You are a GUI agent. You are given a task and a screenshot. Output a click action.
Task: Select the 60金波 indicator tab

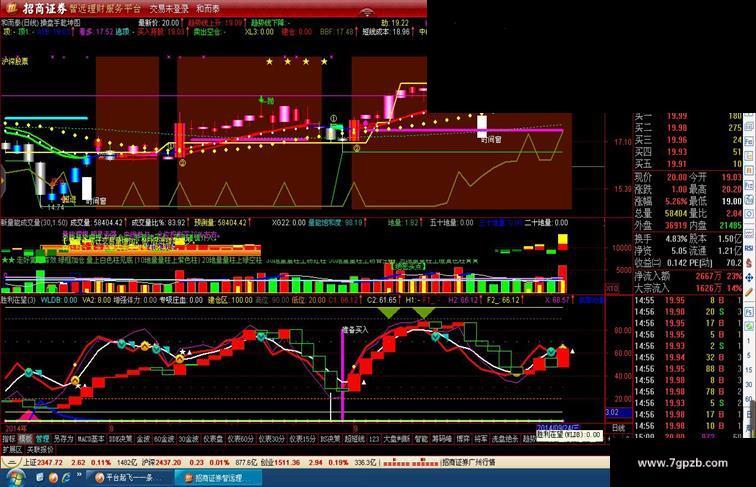pos(164,439)
